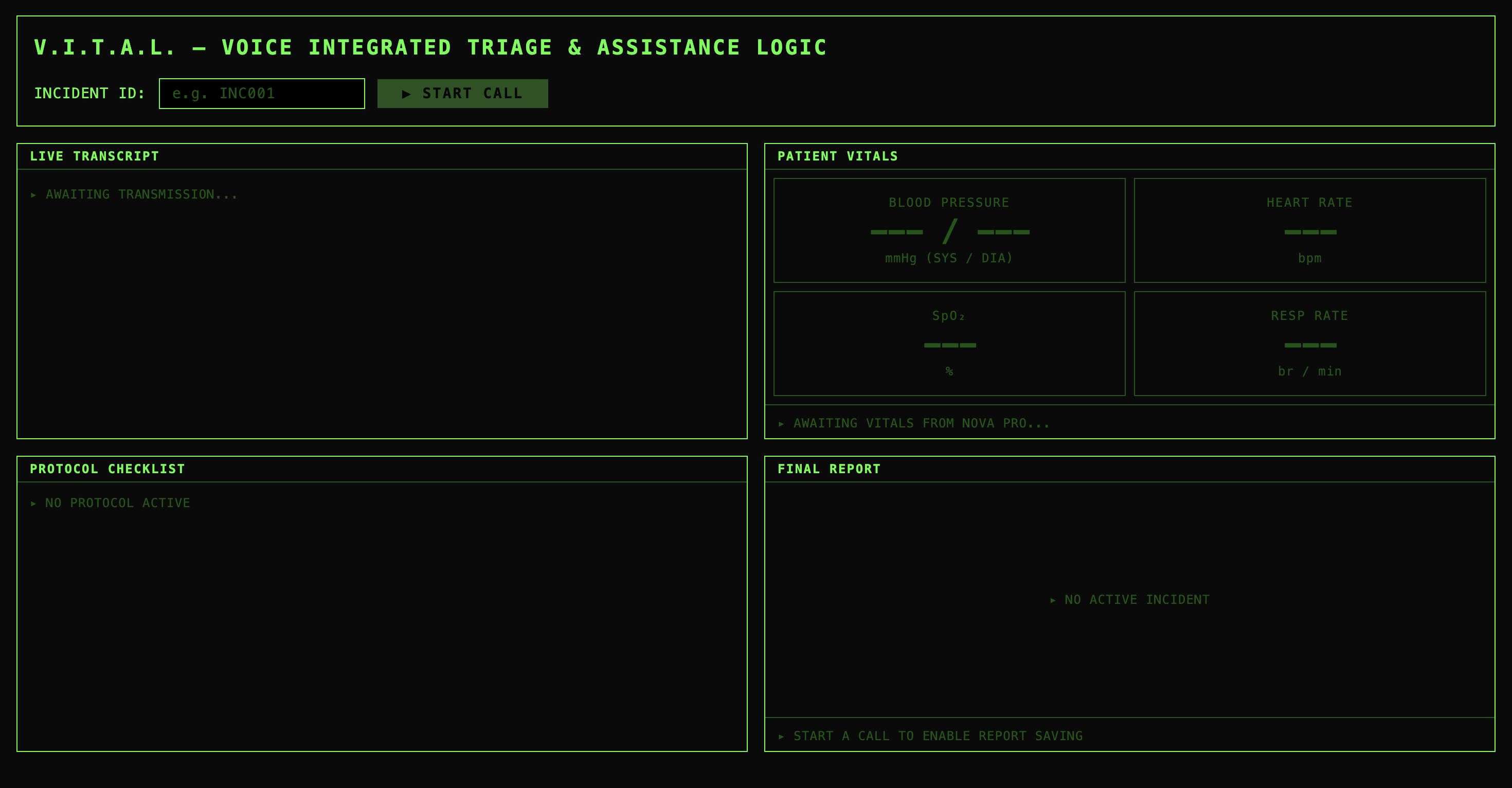Click the mmHg (SYS / DIA) unit label
Viewport: 1512px width, 788px height.
pyautogui.click(x=948, y=258)
